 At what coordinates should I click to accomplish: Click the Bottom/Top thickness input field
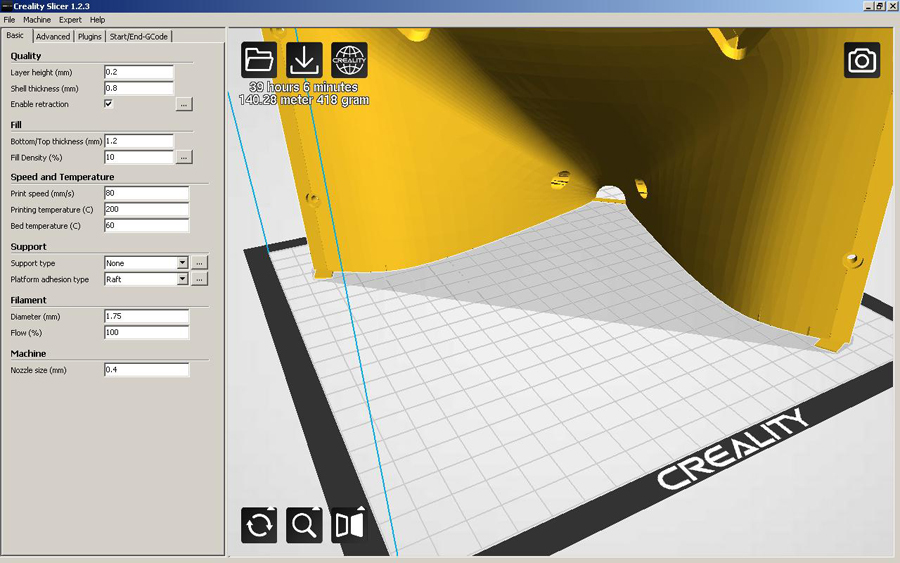click(x=139, y=141)
